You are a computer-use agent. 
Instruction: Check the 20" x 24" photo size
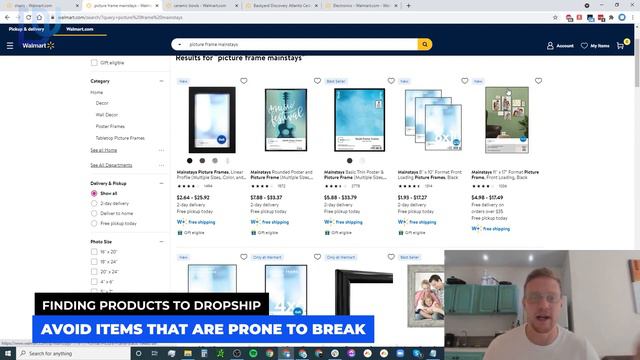(x=94, y=272)
